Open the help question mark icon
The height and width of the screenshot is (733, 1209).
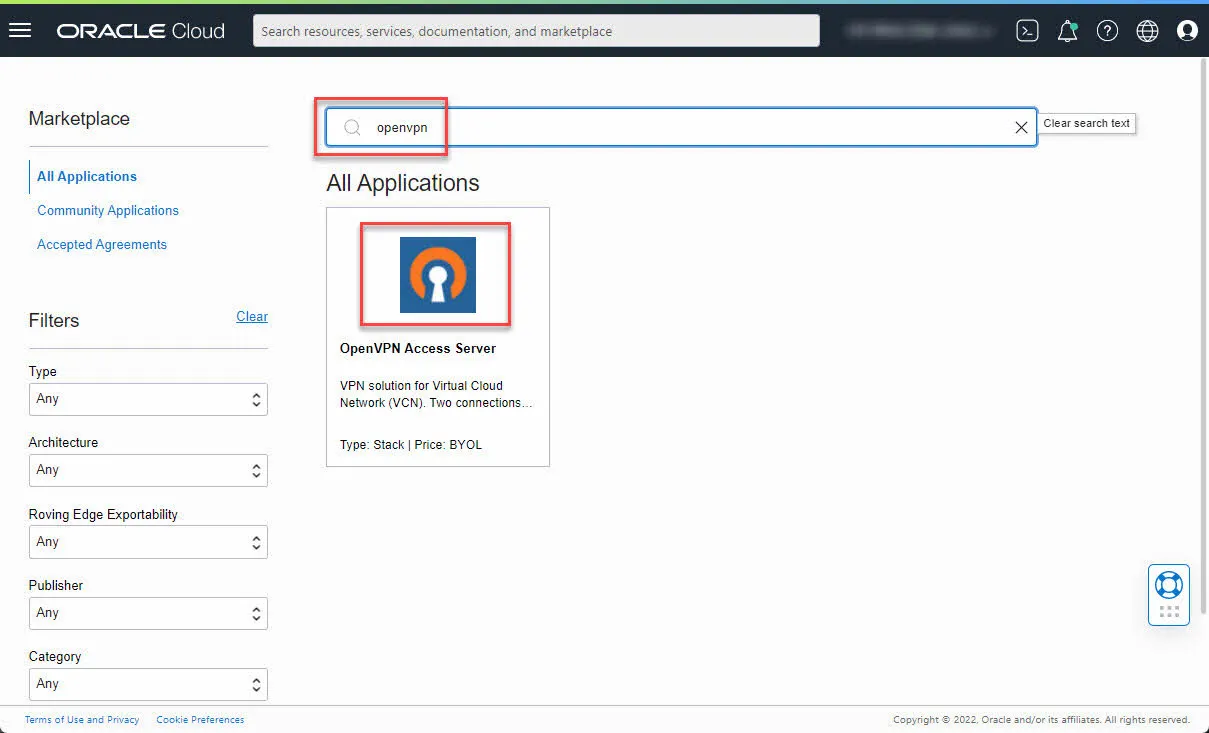pos(1107,31)
